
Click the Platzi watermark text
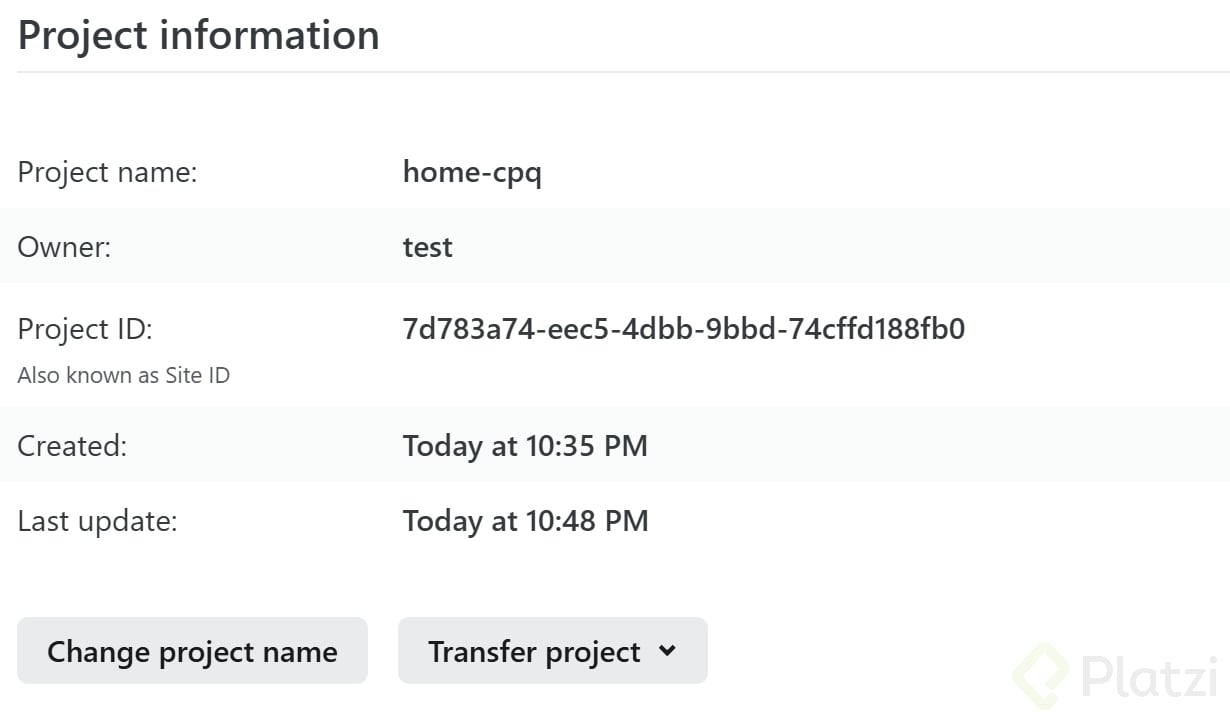pos(1148,677)
